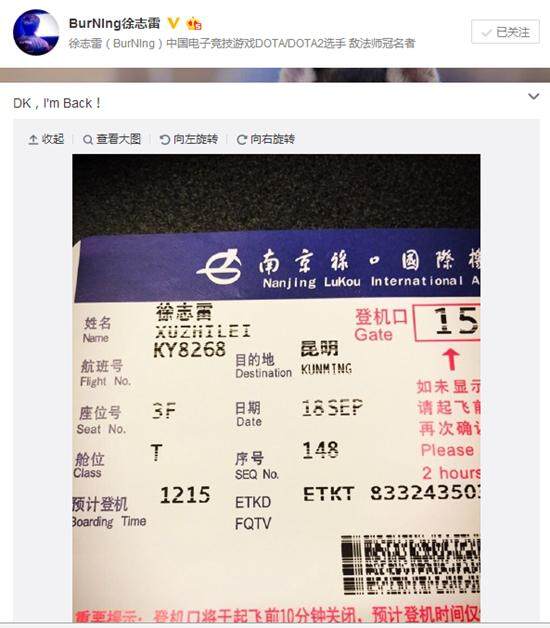Click the counterclockwise rotate arrow icon

click(x=165, y=139)
